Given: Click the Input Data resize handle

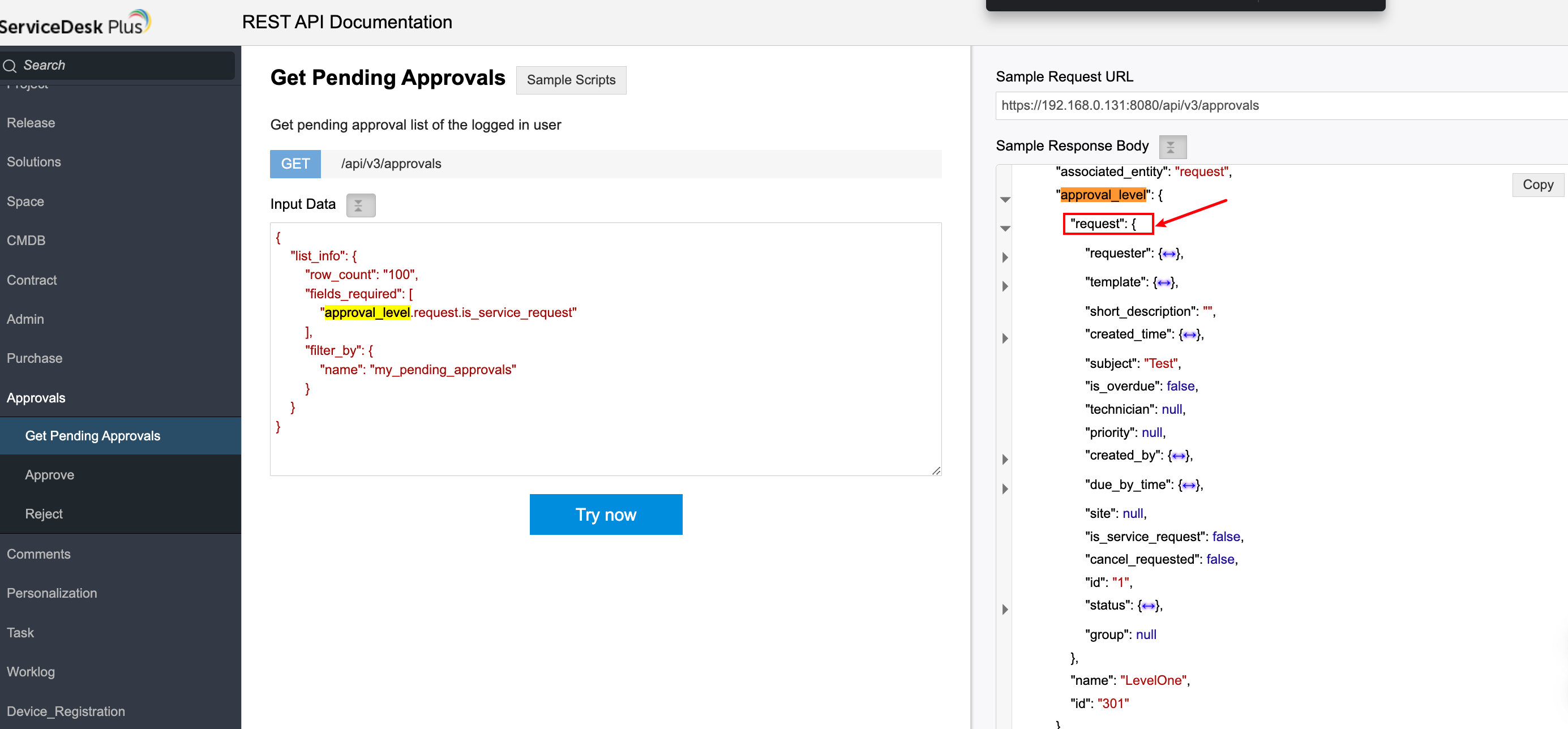Looking at the screenshot, I should (936, 470).
